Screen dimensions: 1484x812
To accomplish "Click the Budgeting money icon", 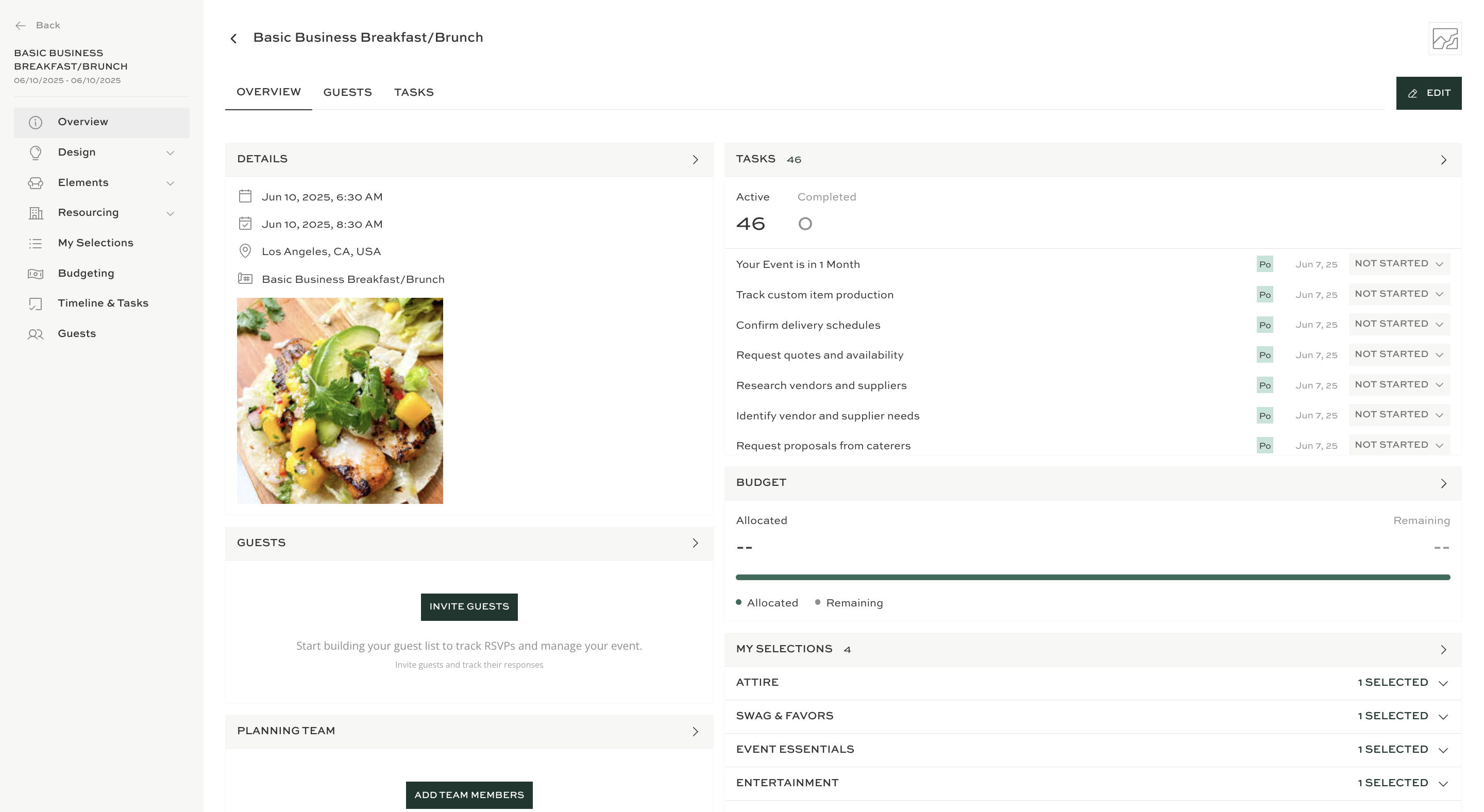I will [36, 274].
